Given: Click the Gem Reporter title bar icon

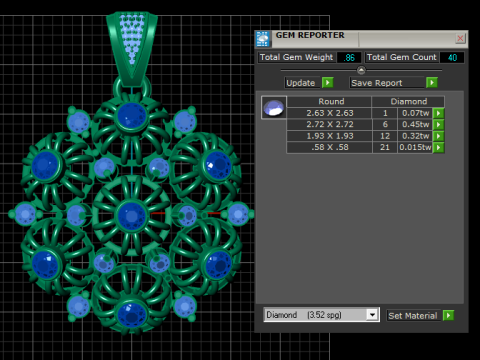Looking at the screenshot, I should pos(263,39).
